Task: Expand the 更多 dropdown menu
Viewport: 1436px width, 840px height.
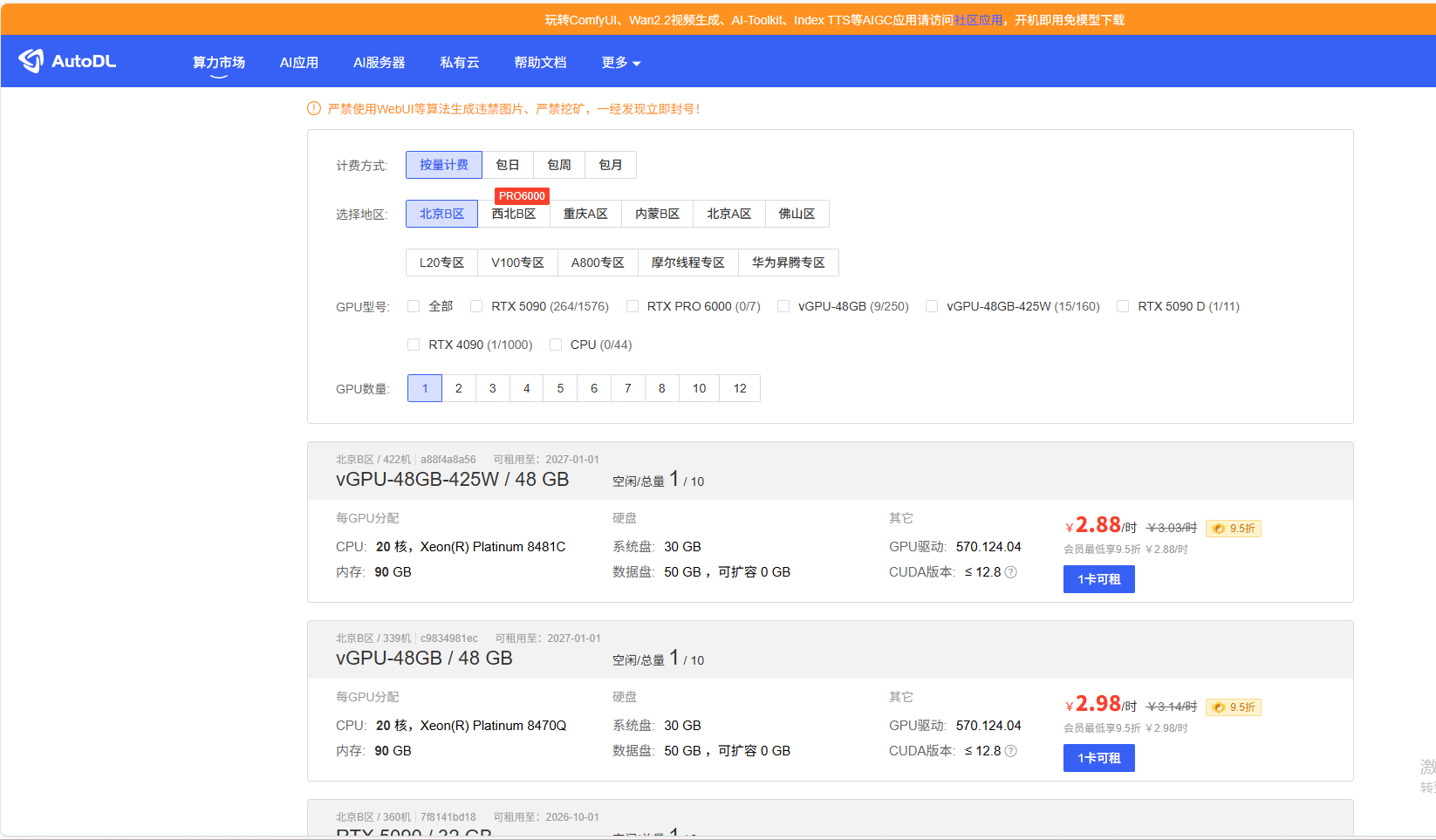Action: point(620,63)
